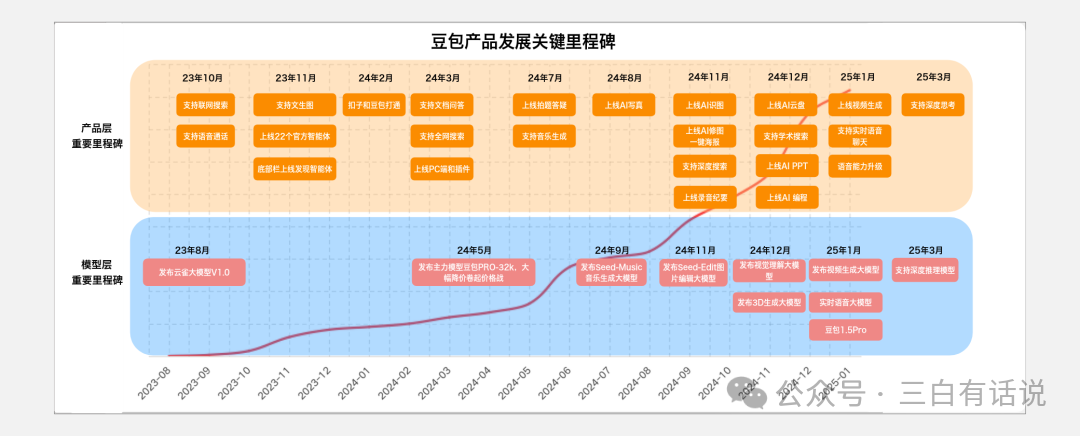Select the 支持文档问答 box

tap(442, 105)
